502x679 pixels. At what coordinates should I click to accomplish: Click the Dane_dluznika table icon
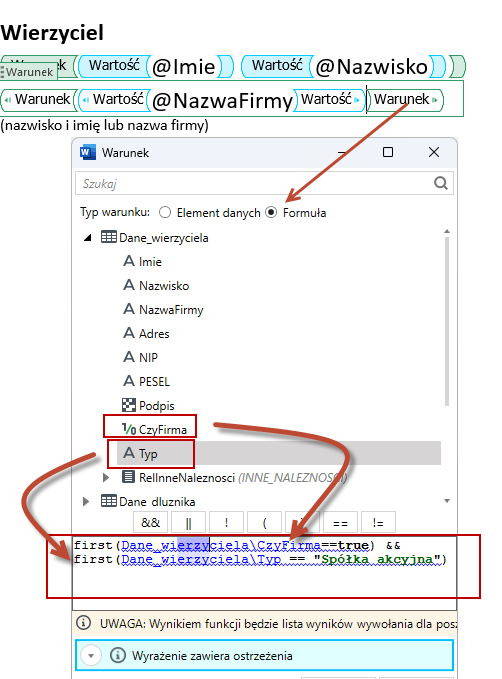pyautogui.click(x=109, y=501)
